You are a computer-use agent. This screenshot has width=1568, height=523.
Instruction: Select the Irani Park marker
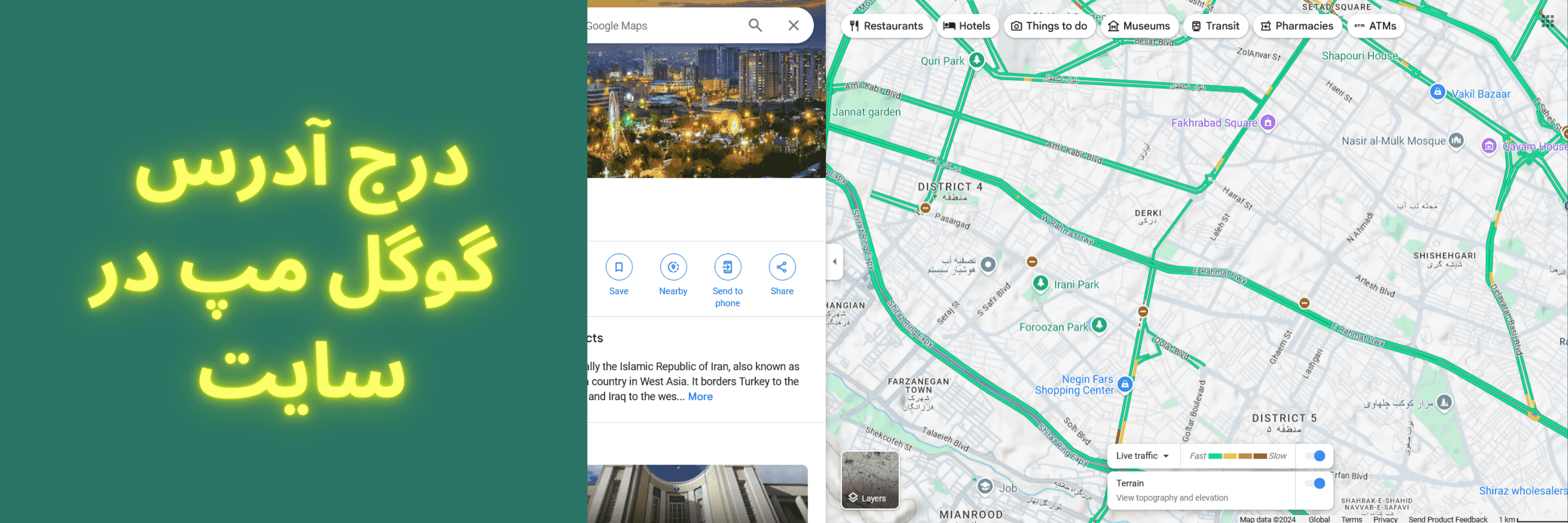tap(1041, 283)
